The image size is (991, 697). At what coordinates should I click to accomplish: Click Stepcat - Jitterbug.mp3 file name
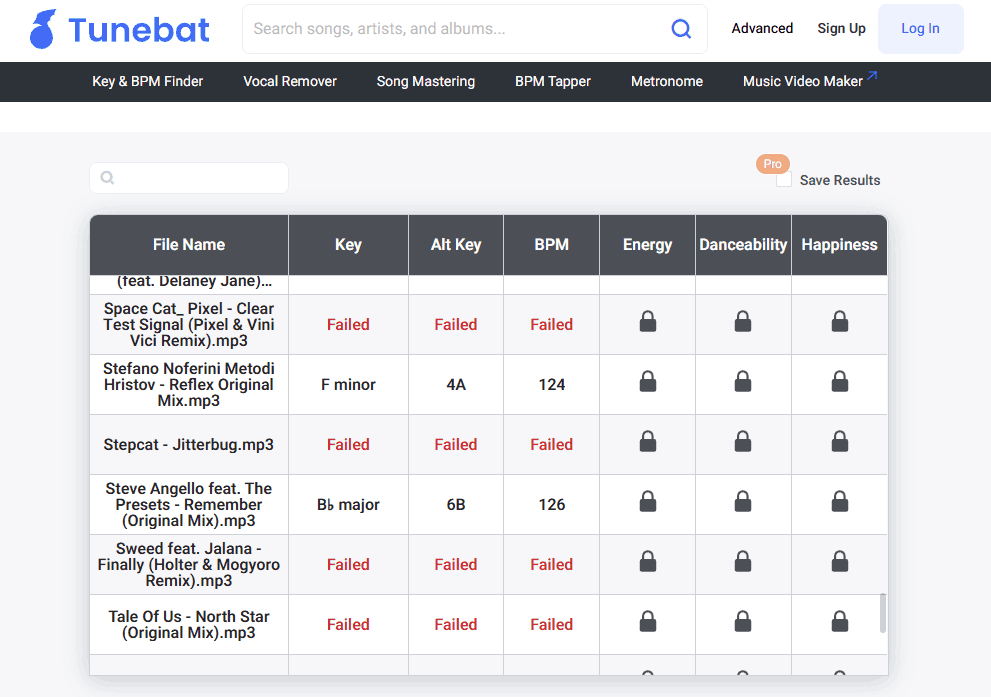click(189, 444)
